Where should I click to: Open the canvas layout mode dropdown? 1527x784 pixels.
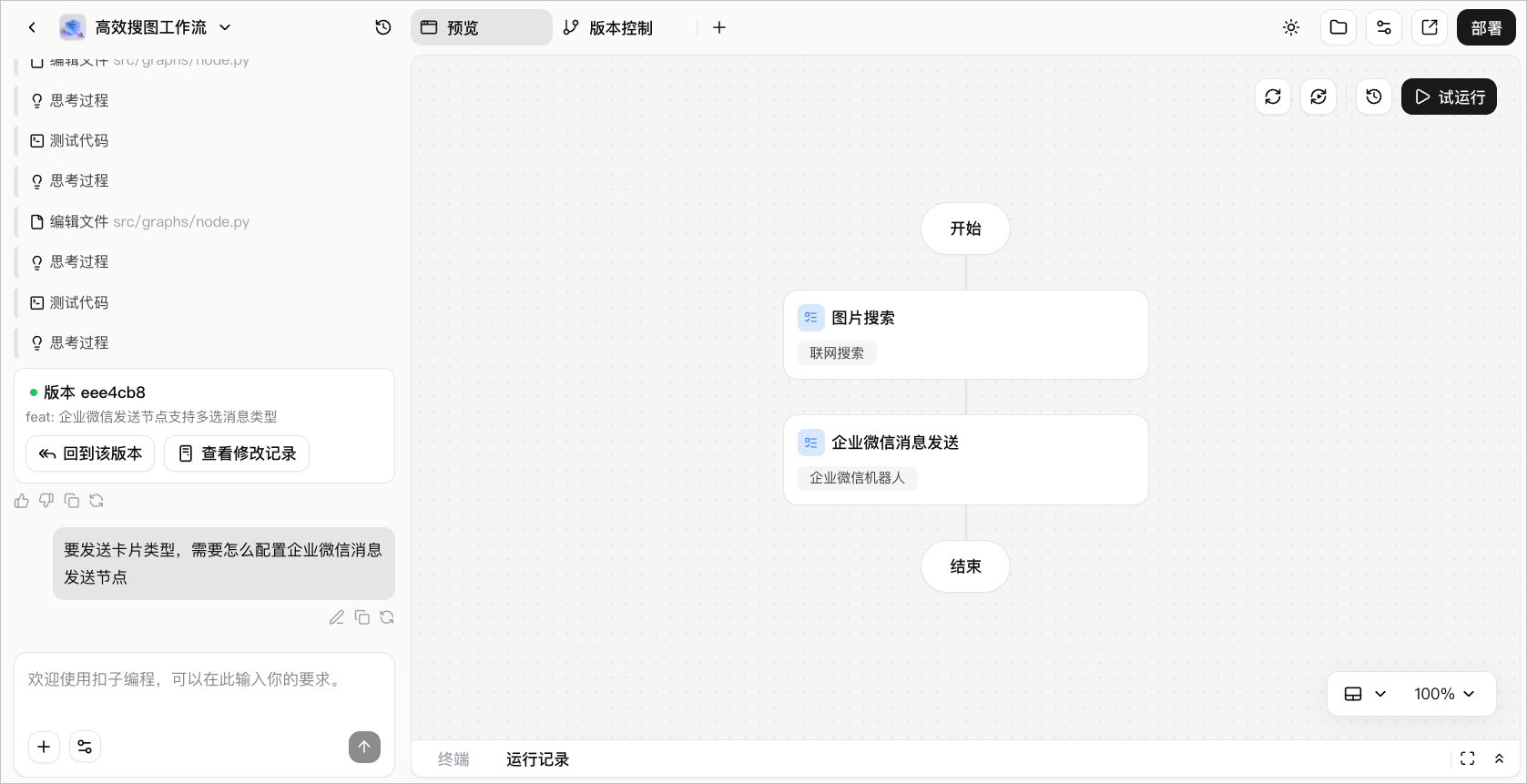coord(1365,694)
